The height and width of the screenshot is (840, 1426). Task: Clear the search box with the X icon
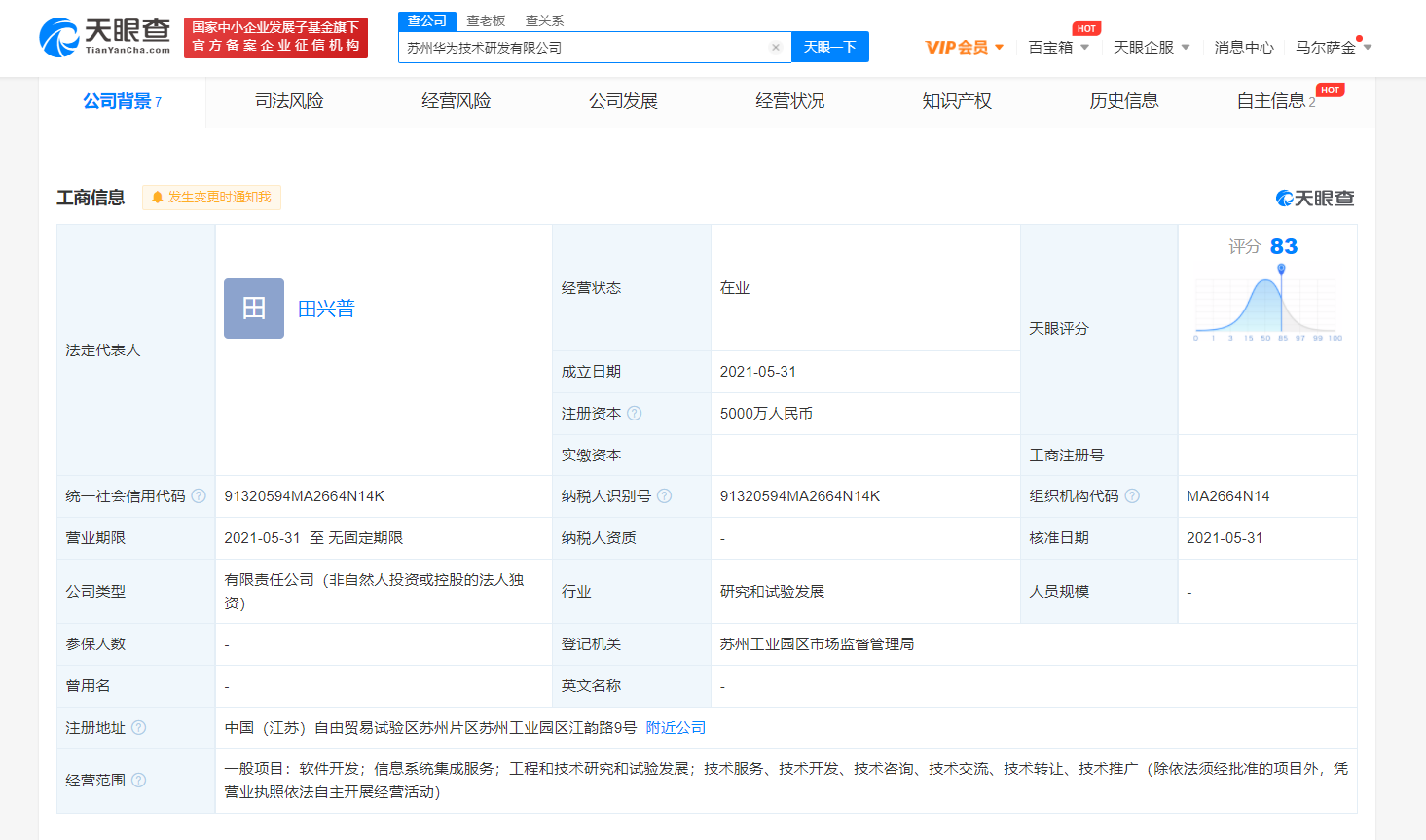776,47
